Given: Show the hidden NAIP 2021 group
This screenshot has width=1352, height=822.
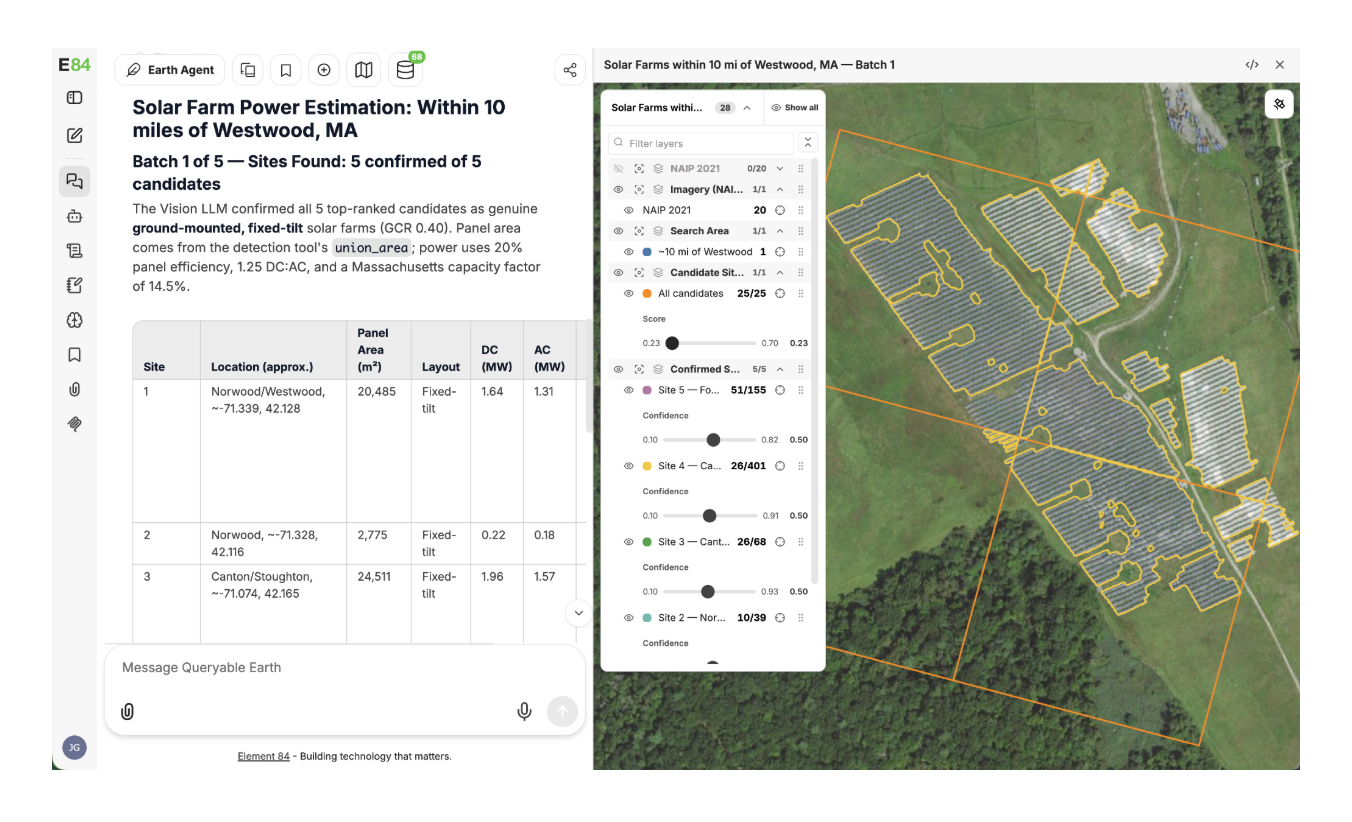Looking at the screenshot, I should [618, 169].
